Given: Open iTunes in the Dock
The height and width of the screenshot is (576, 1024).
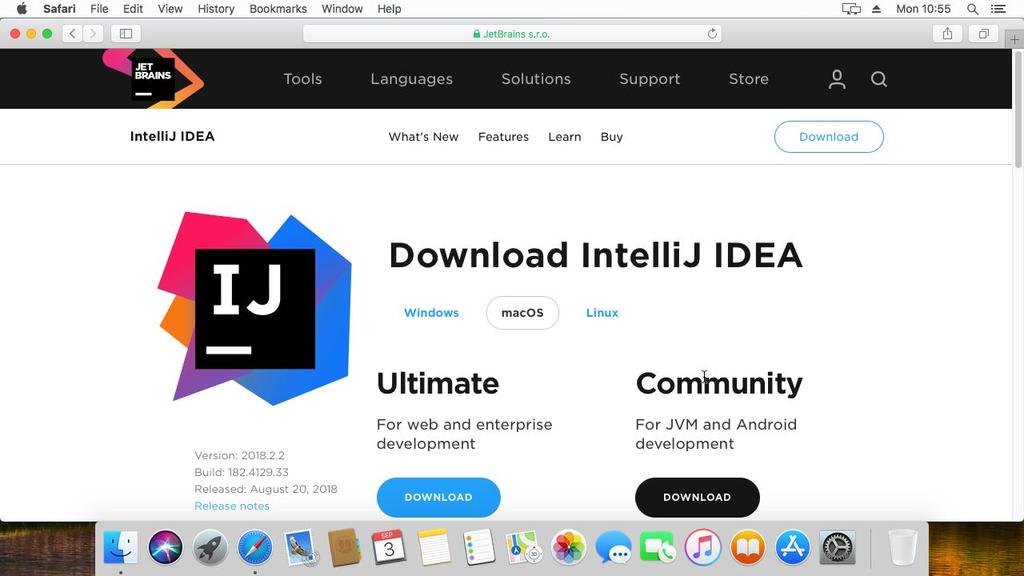Looking at the screenshot, I should 703,547.
